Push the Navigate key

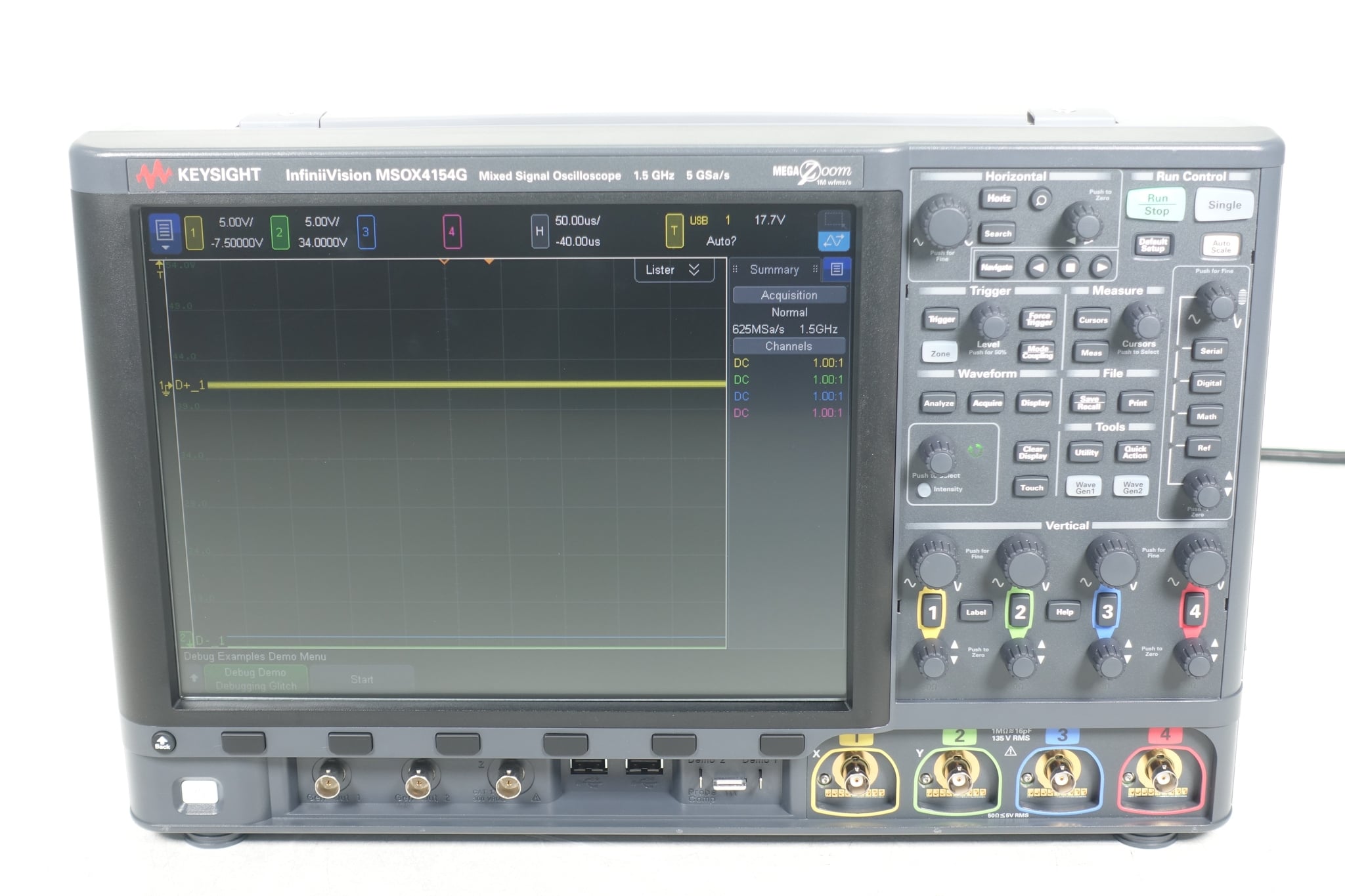[996, 267]
